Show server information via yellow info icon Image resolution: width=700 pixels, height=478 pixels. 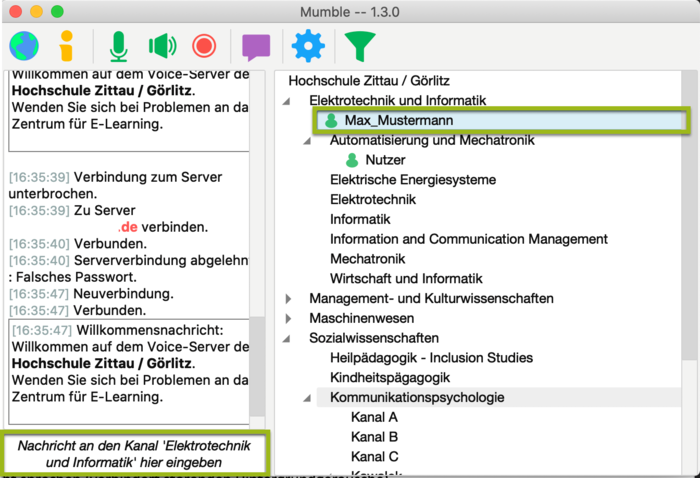[x=66, y=46]
